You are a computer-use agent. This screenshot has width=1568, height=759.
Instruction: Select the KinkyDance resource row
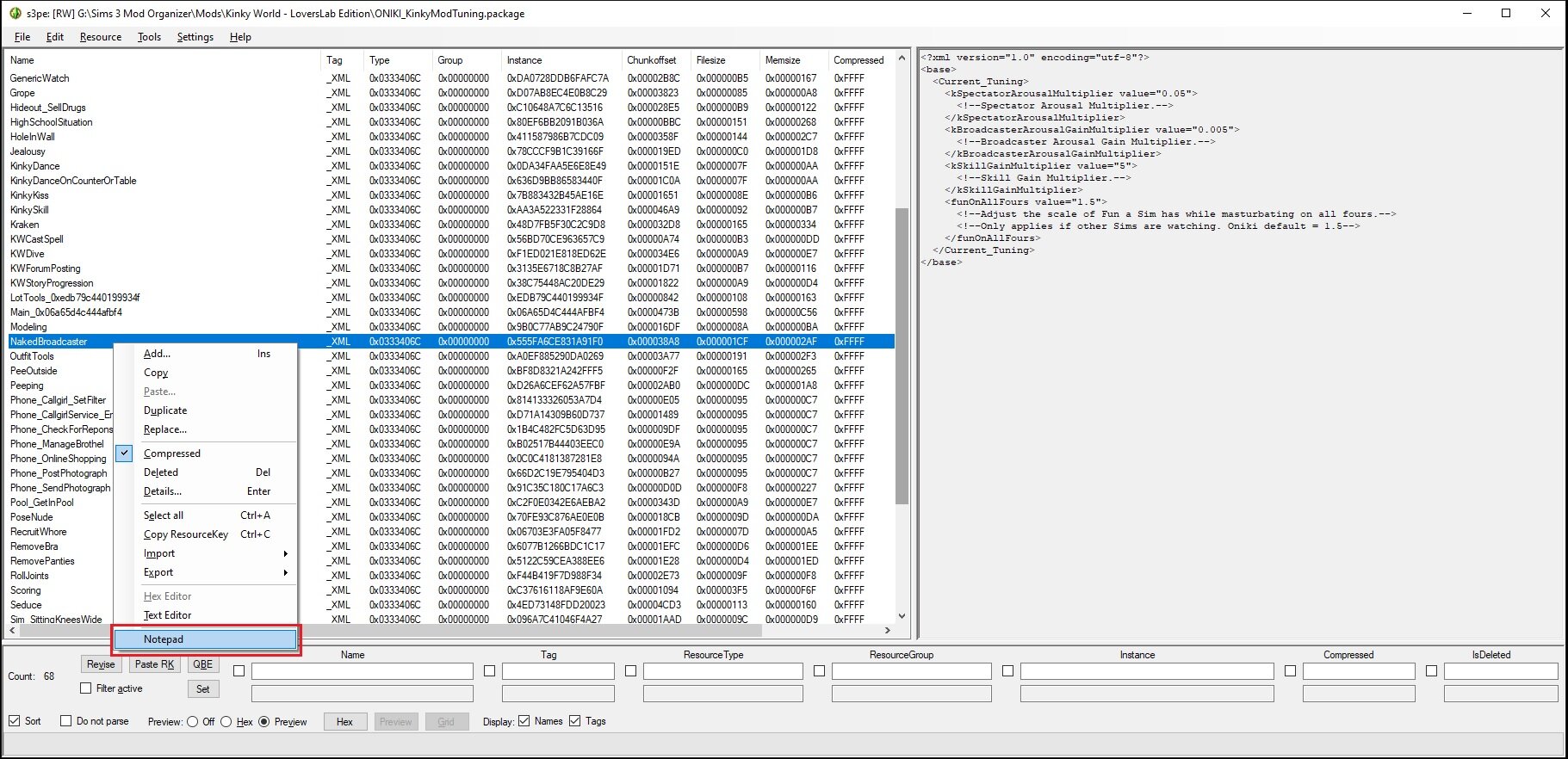(x=450, y=166)
